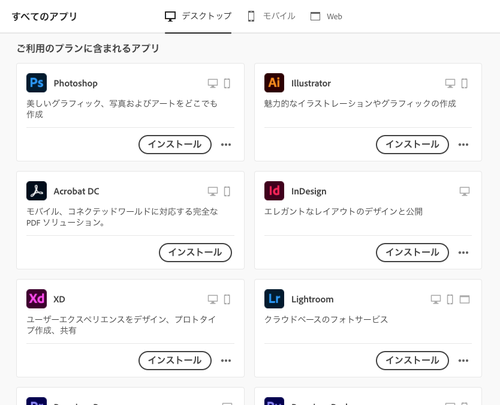500x405 pixels.
Task: Switch to the デスクトップ tab
Action: pos(198,16)
